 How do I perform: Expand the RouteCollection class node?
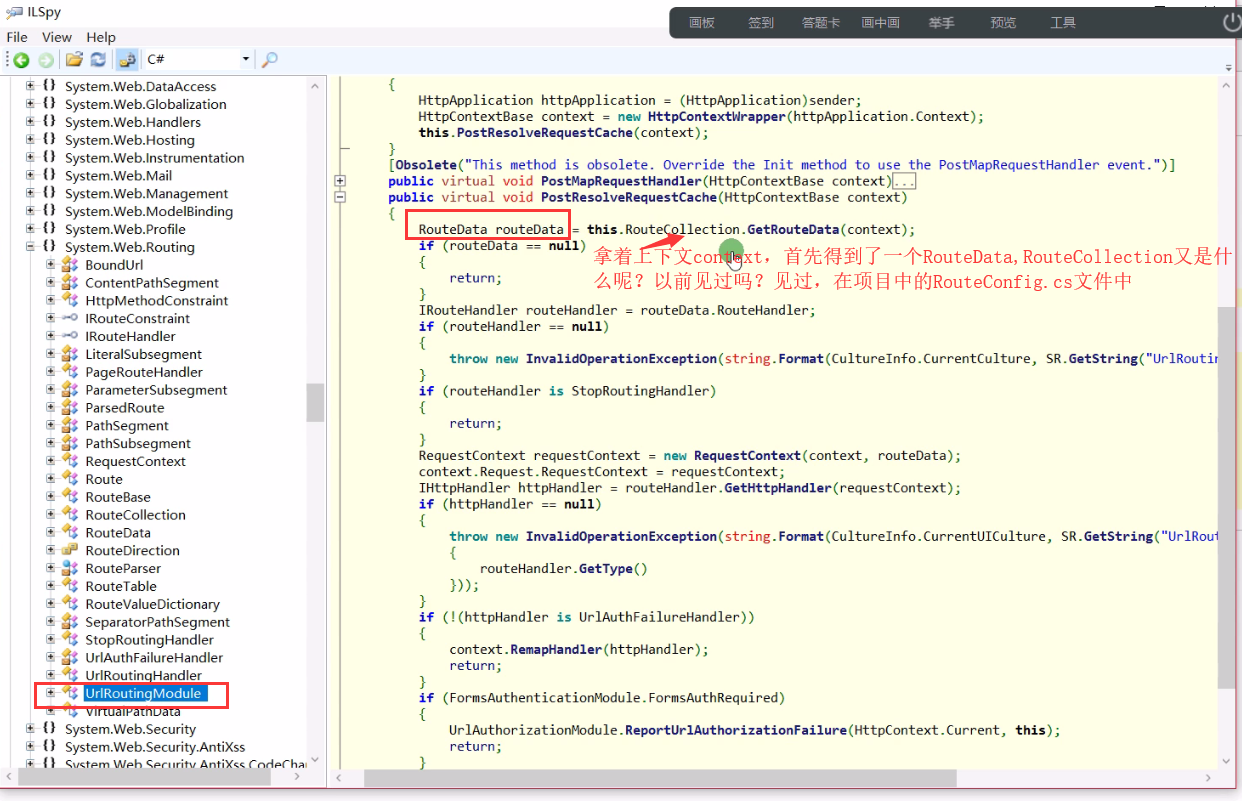51,515
